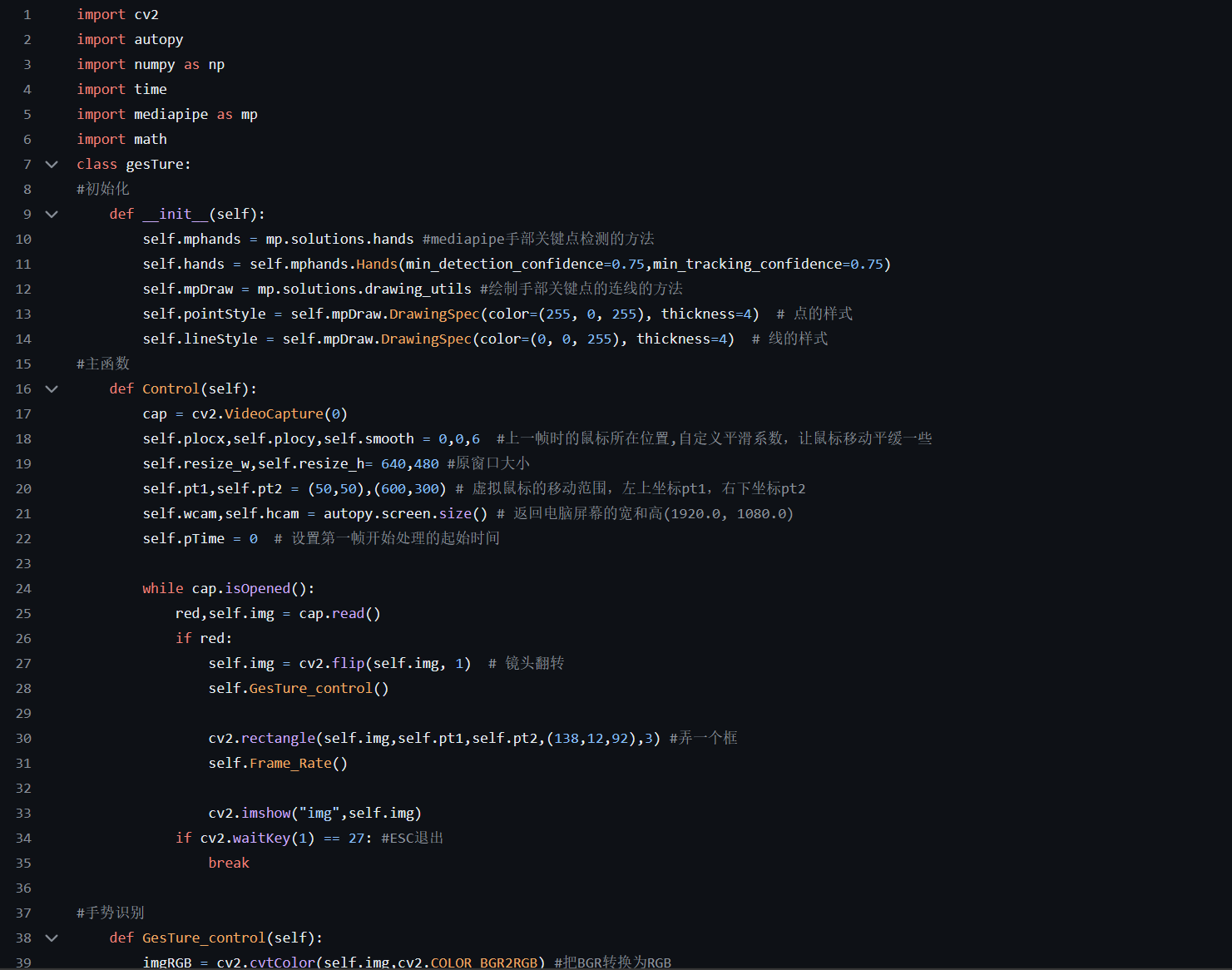Click 'flip' method on line 27

click(349, 663)
